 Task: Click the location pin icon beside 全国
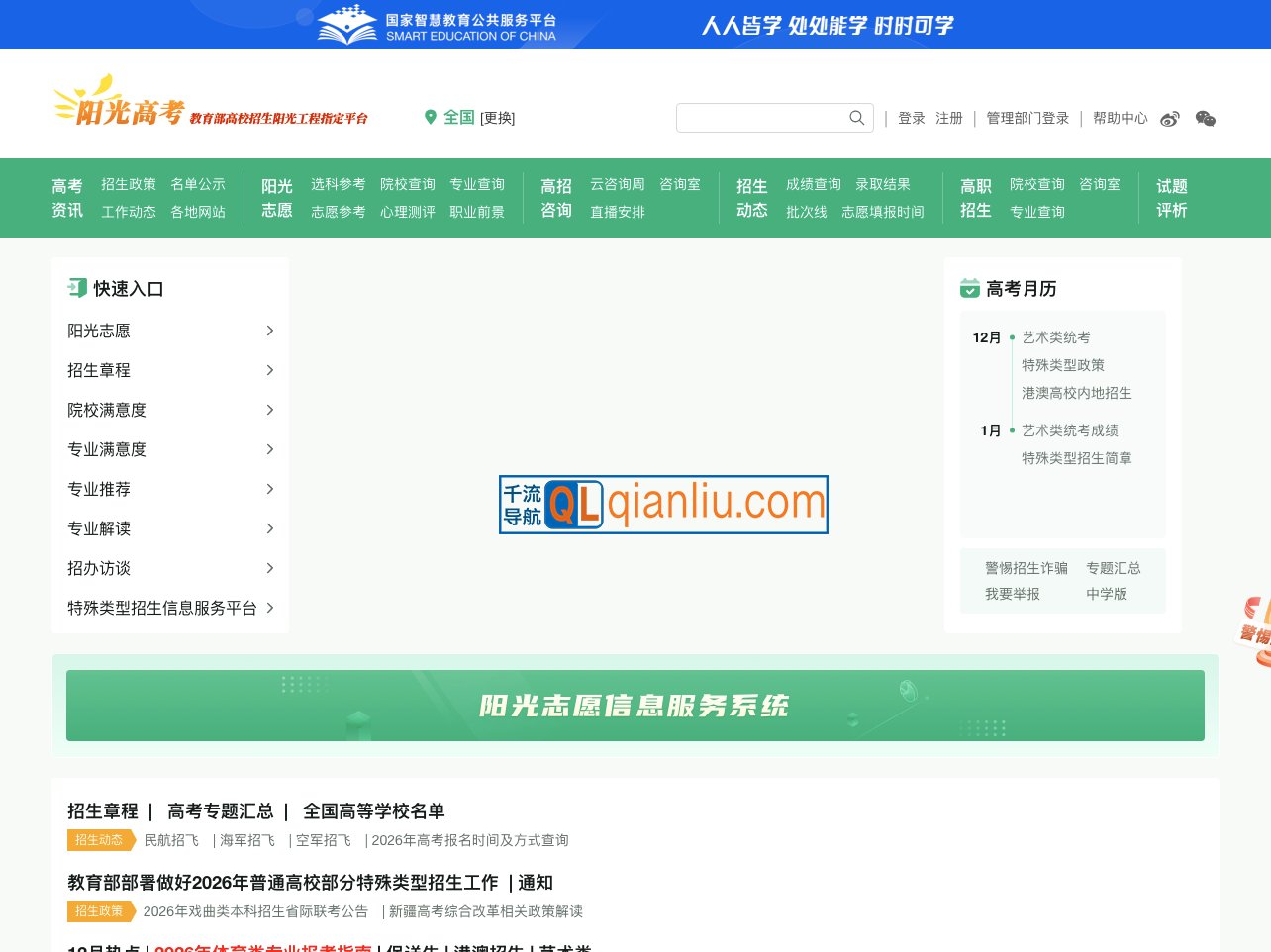click(x=431, y=117)
